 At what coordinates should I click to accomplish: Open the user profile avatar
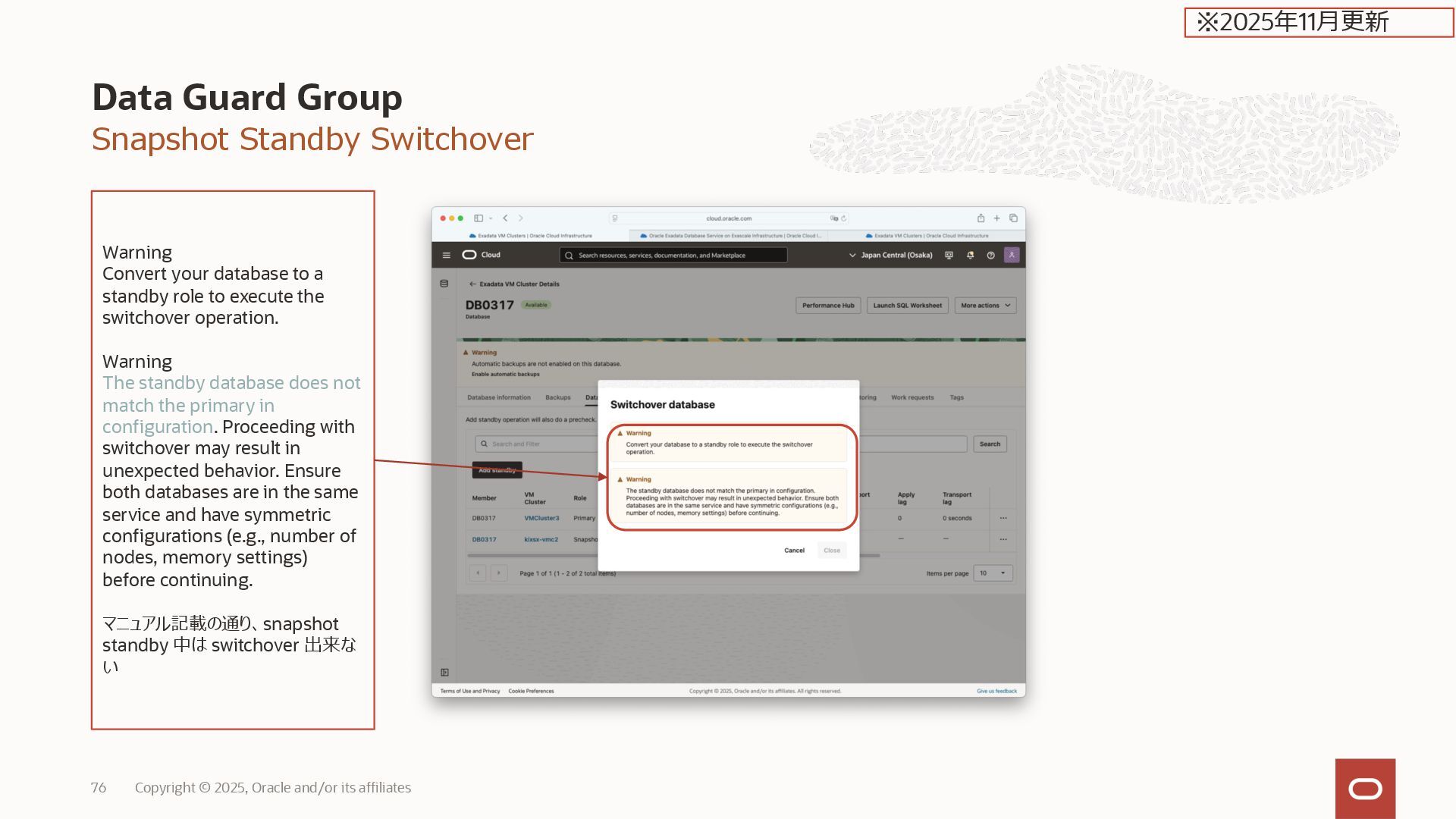[1012, 256]
